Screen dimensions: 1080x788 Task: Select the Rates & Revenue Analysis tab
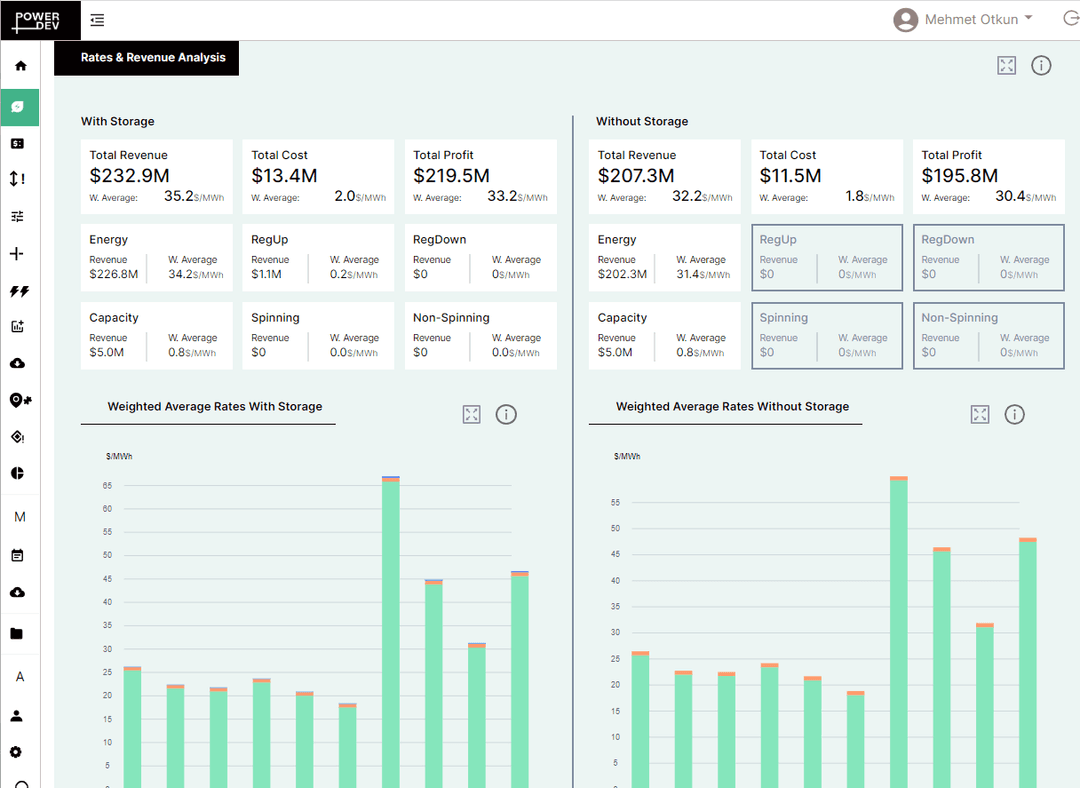click(x=153, y=58)
